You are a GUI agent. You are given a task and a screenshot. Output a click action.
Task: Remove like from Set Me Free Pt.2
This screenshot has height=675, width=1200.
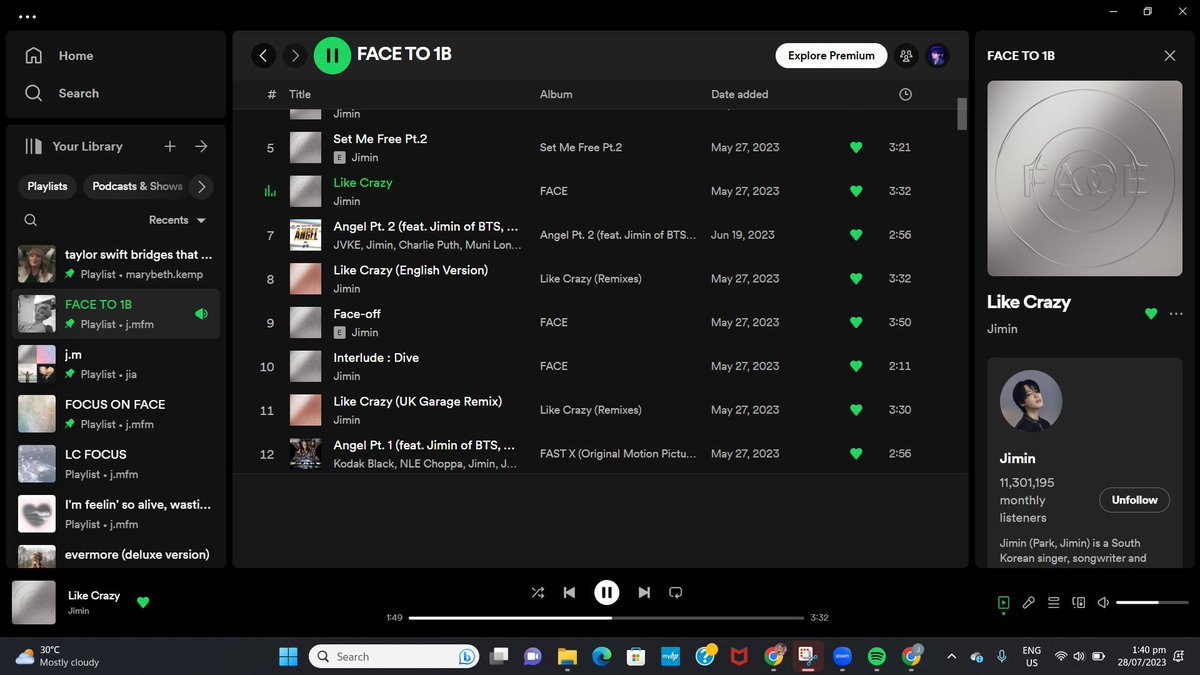pyautogui.click(x=856, y=147)
